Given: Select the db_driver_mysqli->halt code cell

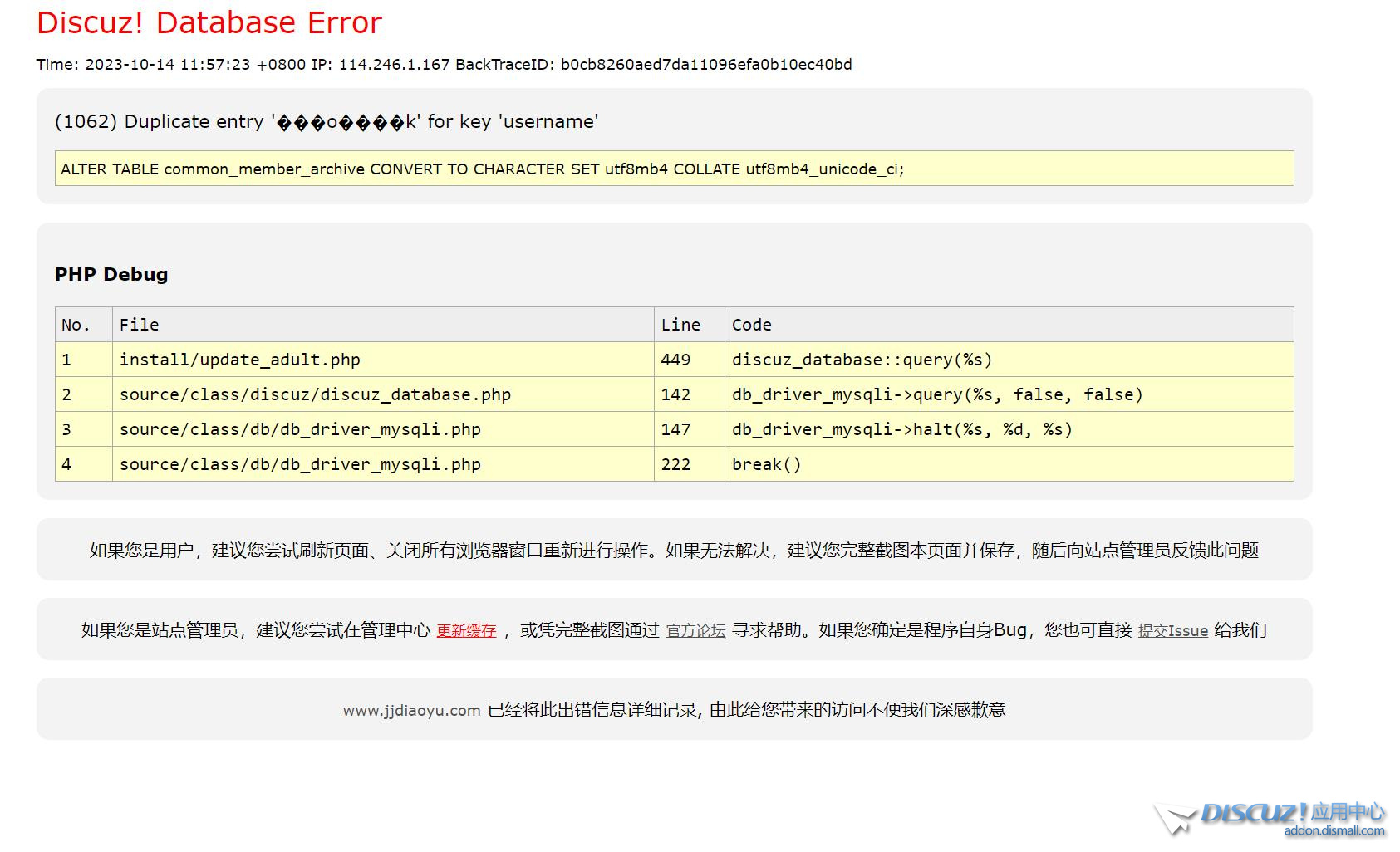Looking at the screenshot, I should pyautogui.click(x=1009, y=429).
